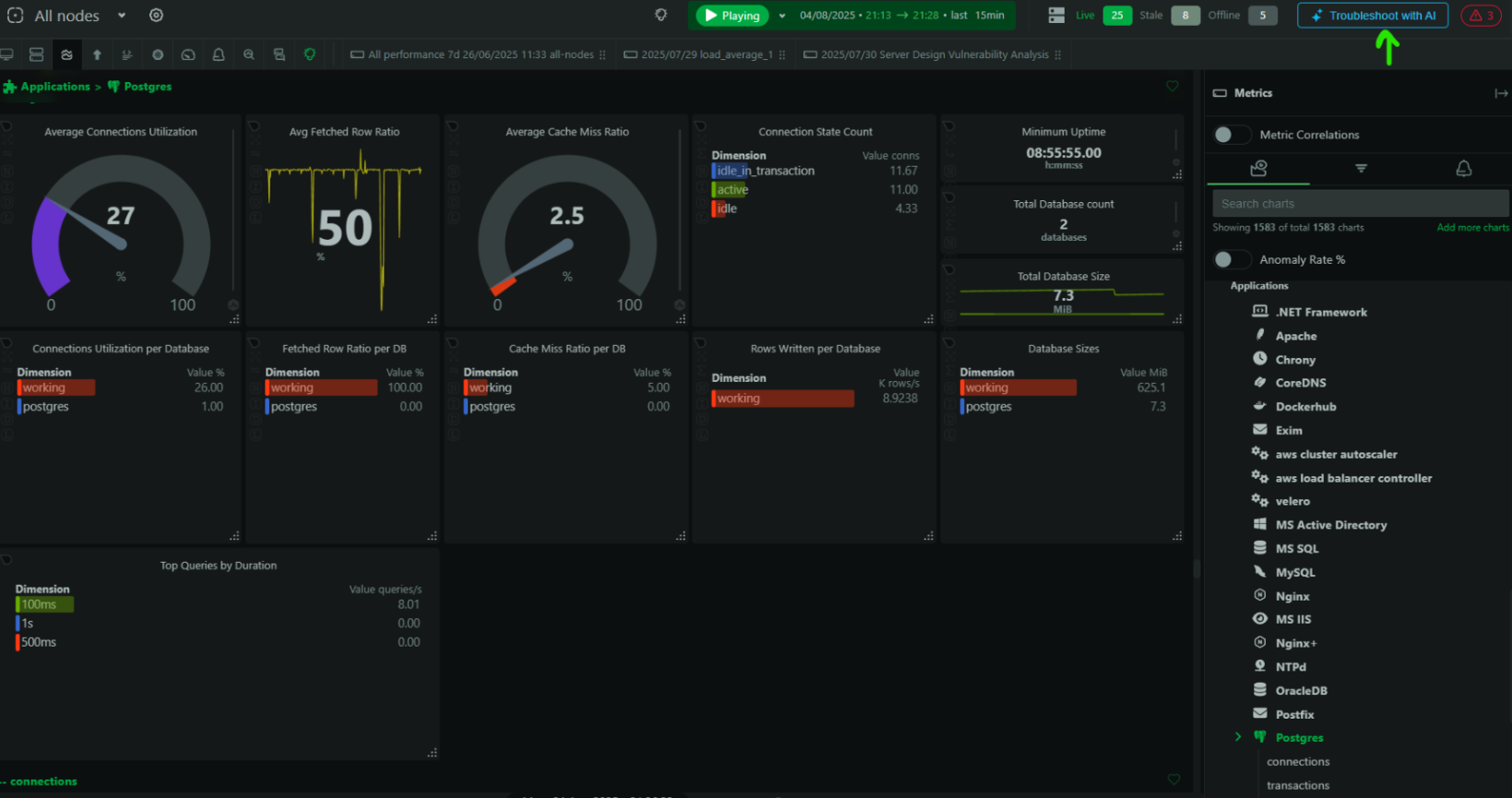Image resolution: width=1512 pixels, height=798 pixels.
Task: Click the Avg Fetched Row Ratio sparkline chart
Action: pyautogui.click(x=344, y=231)
